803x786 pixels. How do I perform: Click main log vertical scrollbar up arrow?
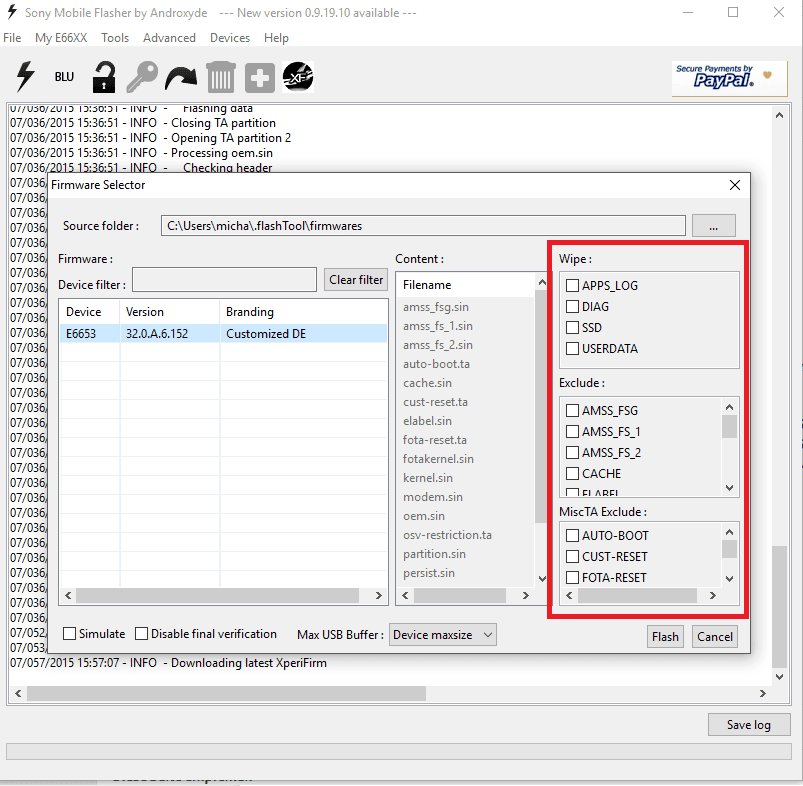779,115
